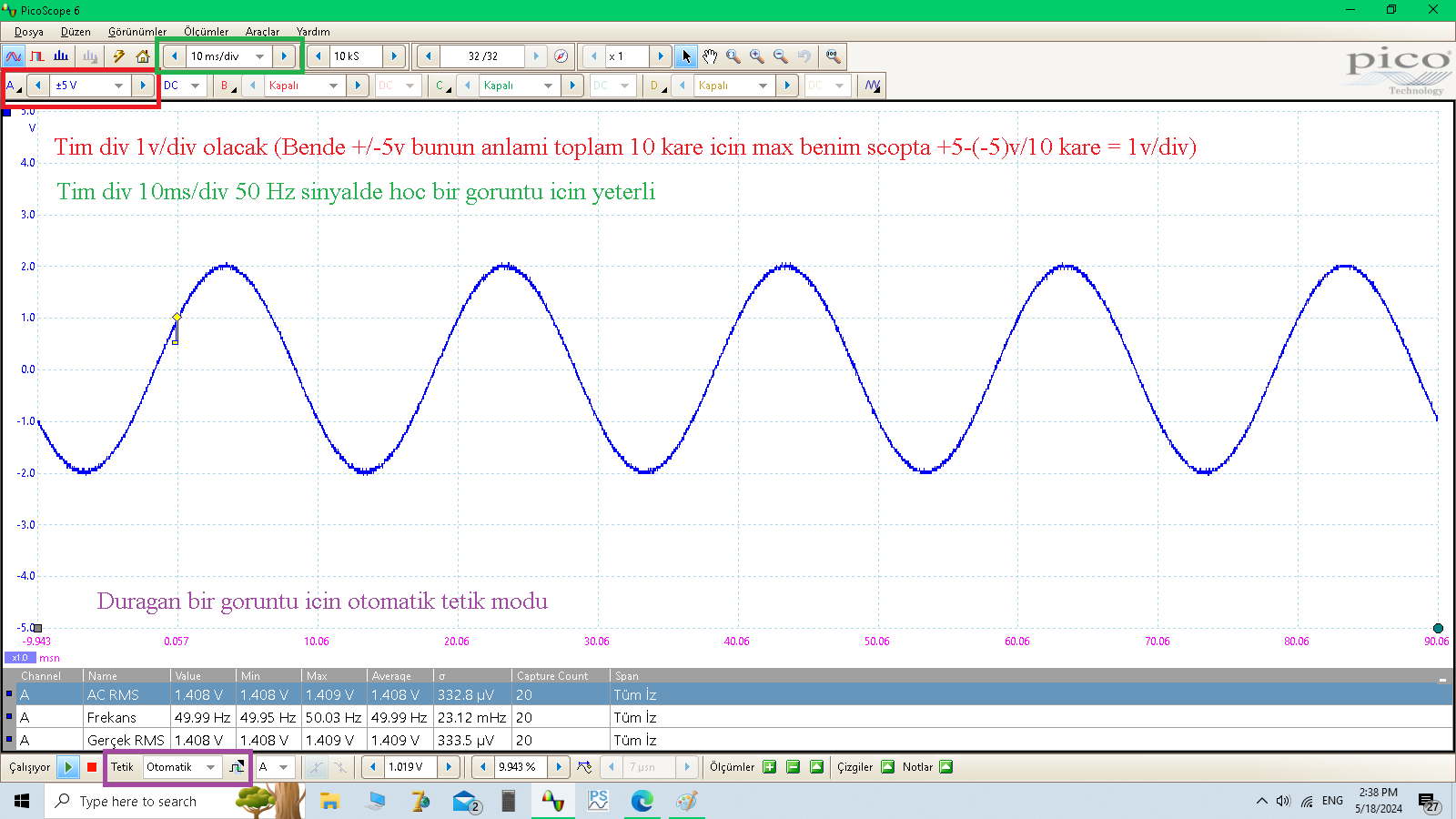Open Channel B options button

click(227, 86)
